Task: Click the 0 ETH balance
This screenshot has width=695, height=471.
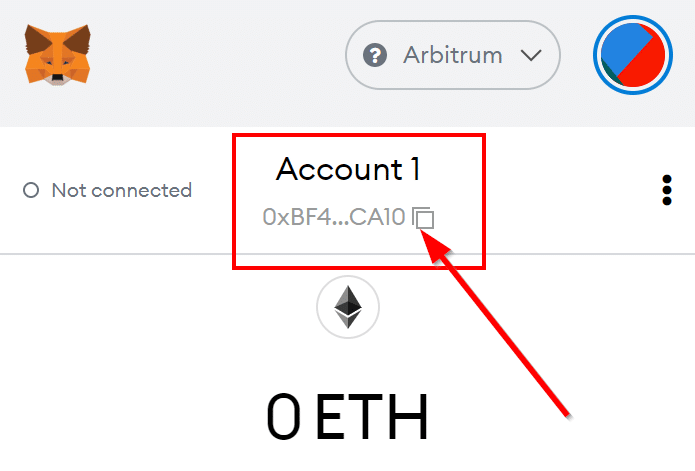Action: point(347,417)
